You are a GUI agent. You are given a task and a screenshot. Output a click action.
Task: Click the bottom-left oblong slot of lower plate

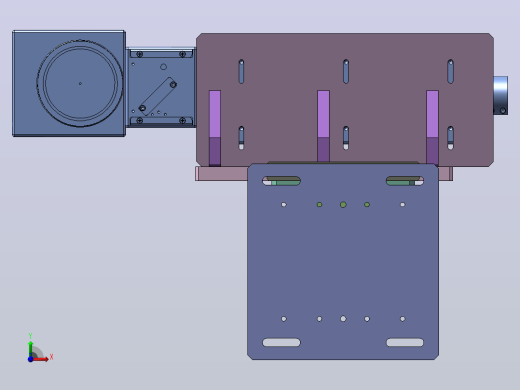[x=281, y=342]
